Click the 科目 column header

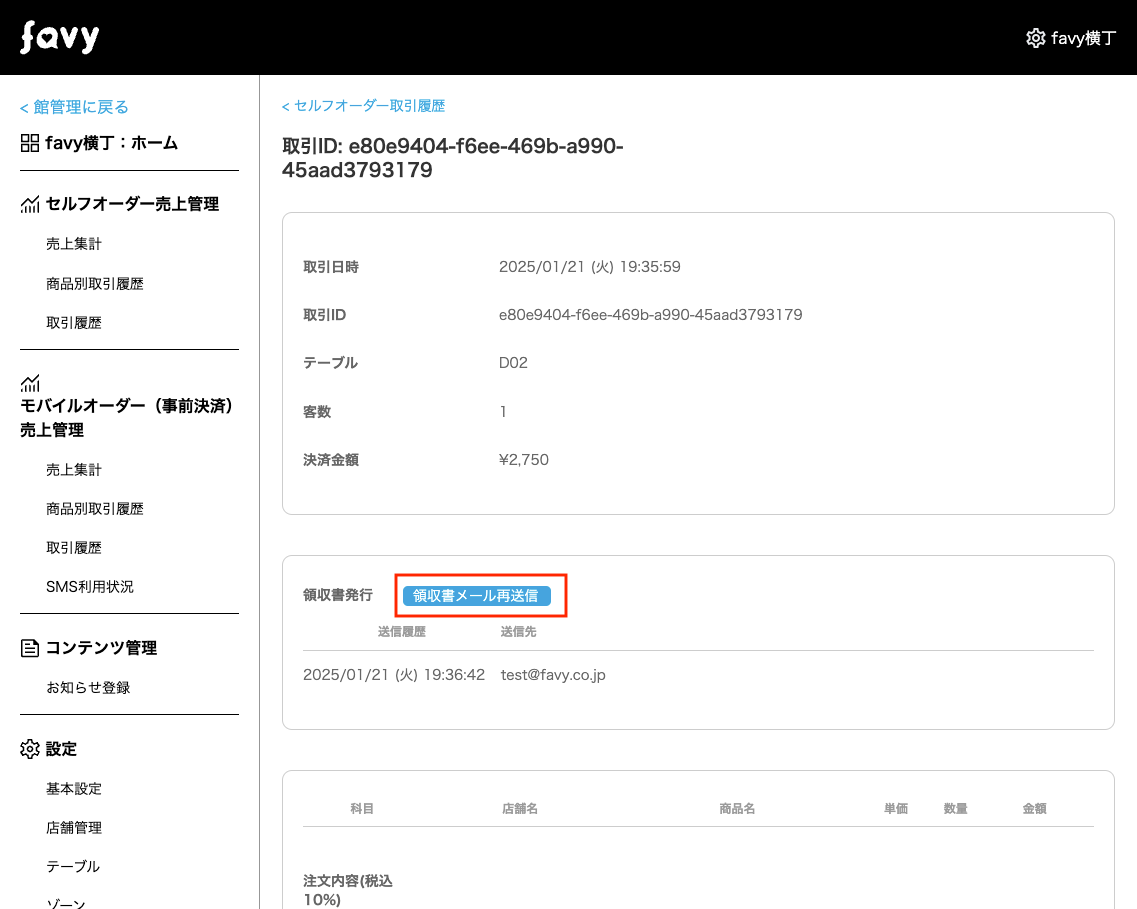pos(362,808)
